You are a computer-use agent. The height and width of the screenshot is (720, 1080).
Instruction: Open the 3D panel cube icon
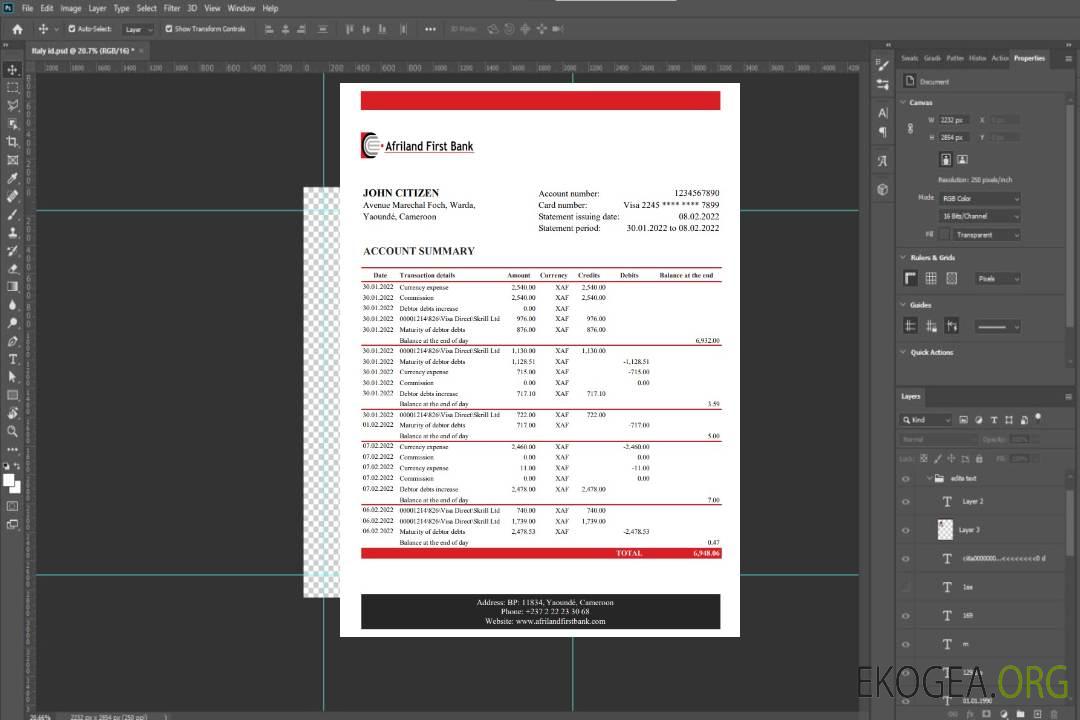[x=883, y=189]
